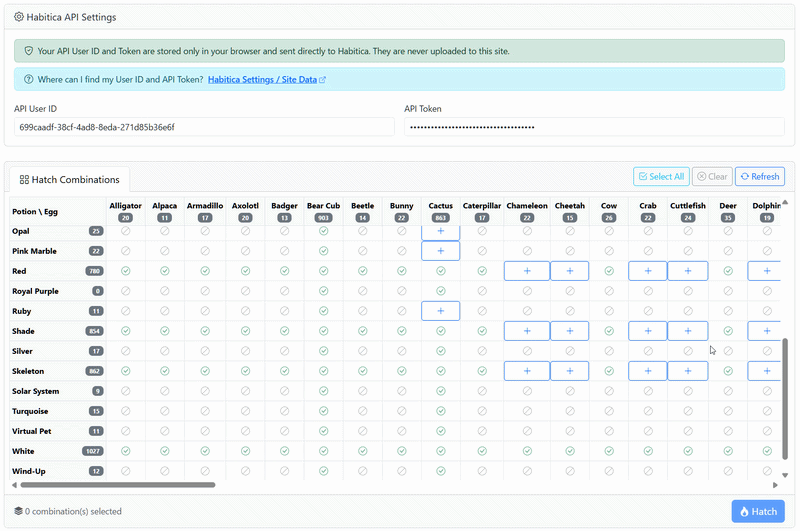
Task: Click the owned checkmark for Opal Bear Cub
Action: point(323,231)
